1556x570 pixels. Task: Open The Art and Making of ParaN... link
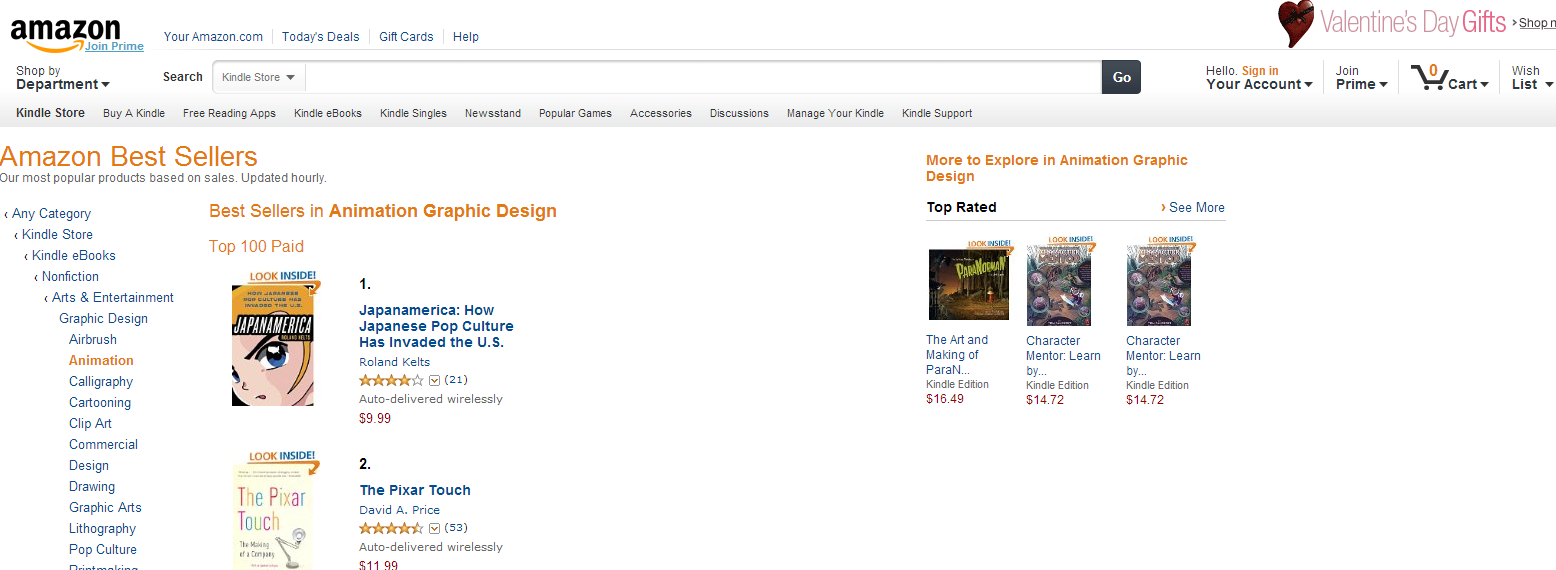(957, 355)
